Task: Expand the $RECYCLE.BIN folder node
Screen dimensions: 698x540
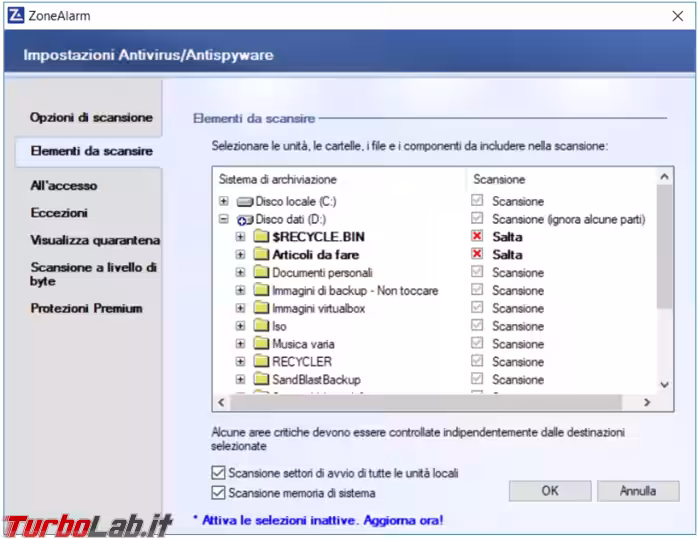Action: tap(240, 237)
